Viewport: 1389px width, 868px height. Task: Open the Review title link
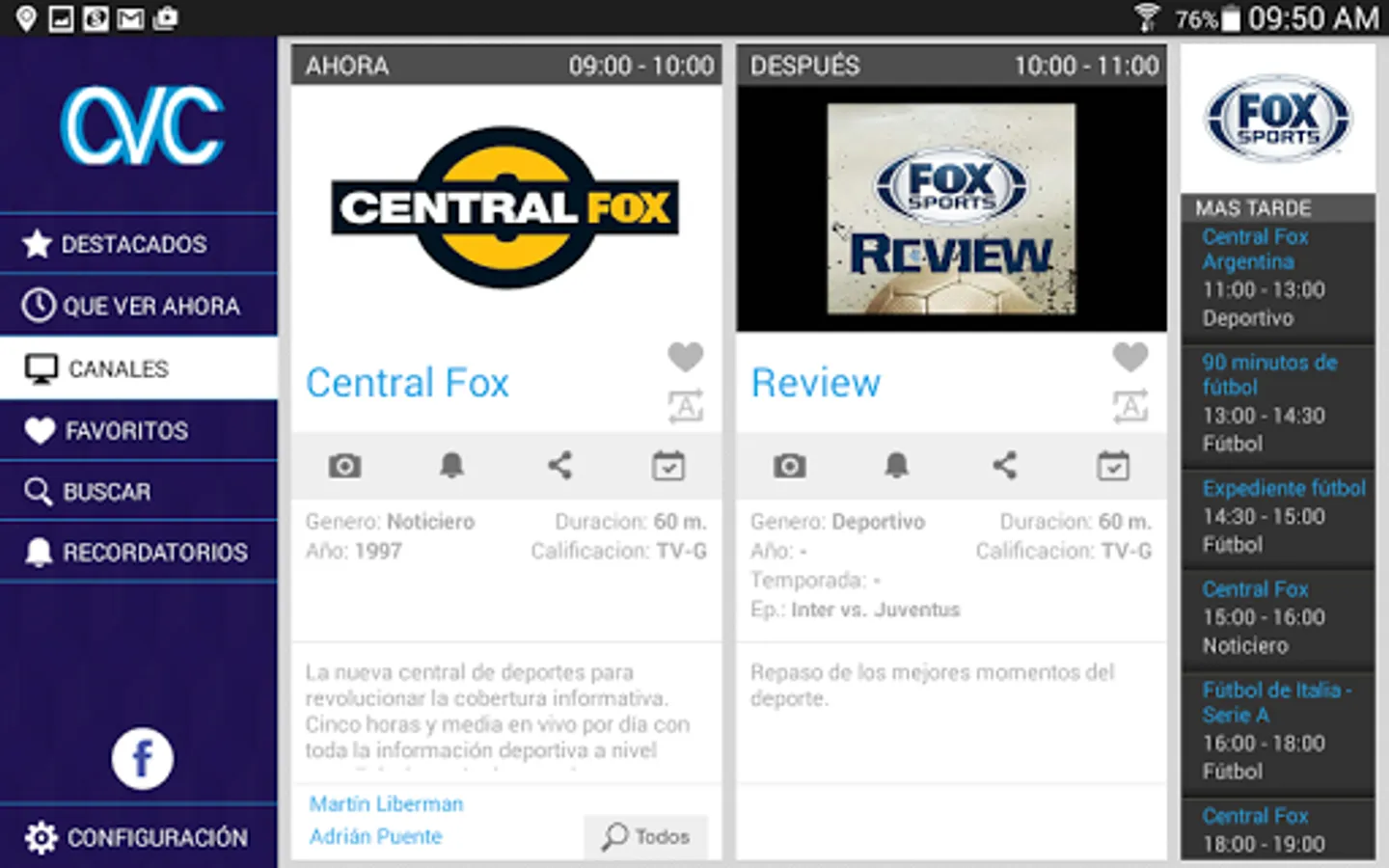pyautogui.click(x=816, y=383)
